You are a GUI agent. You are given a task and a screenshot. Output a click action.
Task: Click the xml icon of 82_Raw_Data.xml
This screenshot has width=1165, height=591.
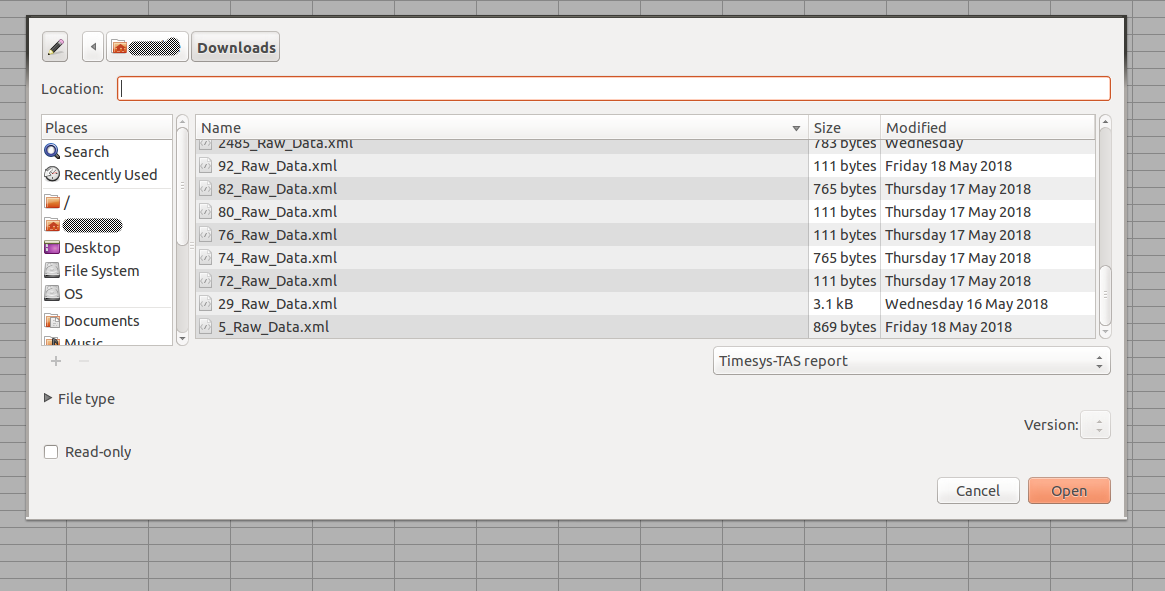pos(206,189)
